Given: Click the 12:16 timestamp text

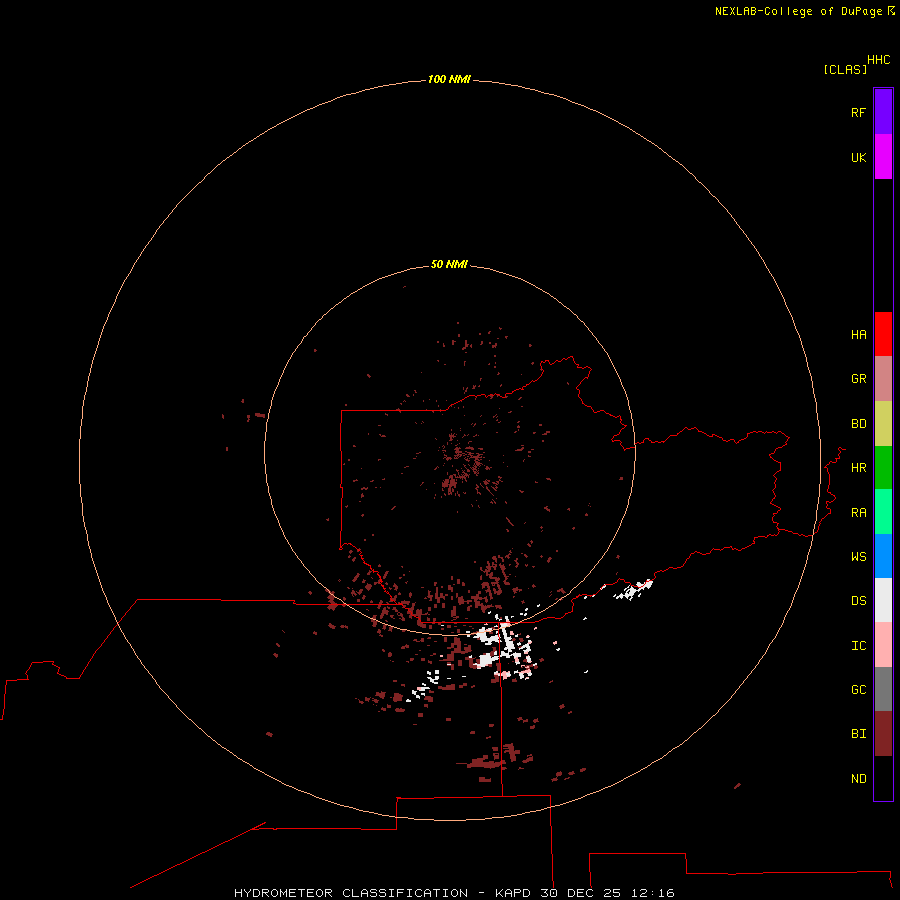Looking at the screenshot, I should [x=652, y=893].
